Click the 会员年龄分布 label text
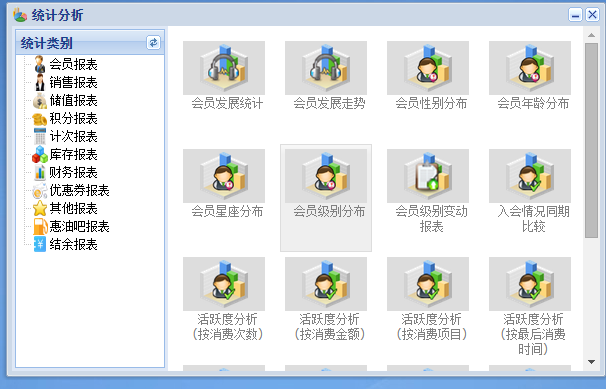 pyautogui.click(x=533, y=104)
